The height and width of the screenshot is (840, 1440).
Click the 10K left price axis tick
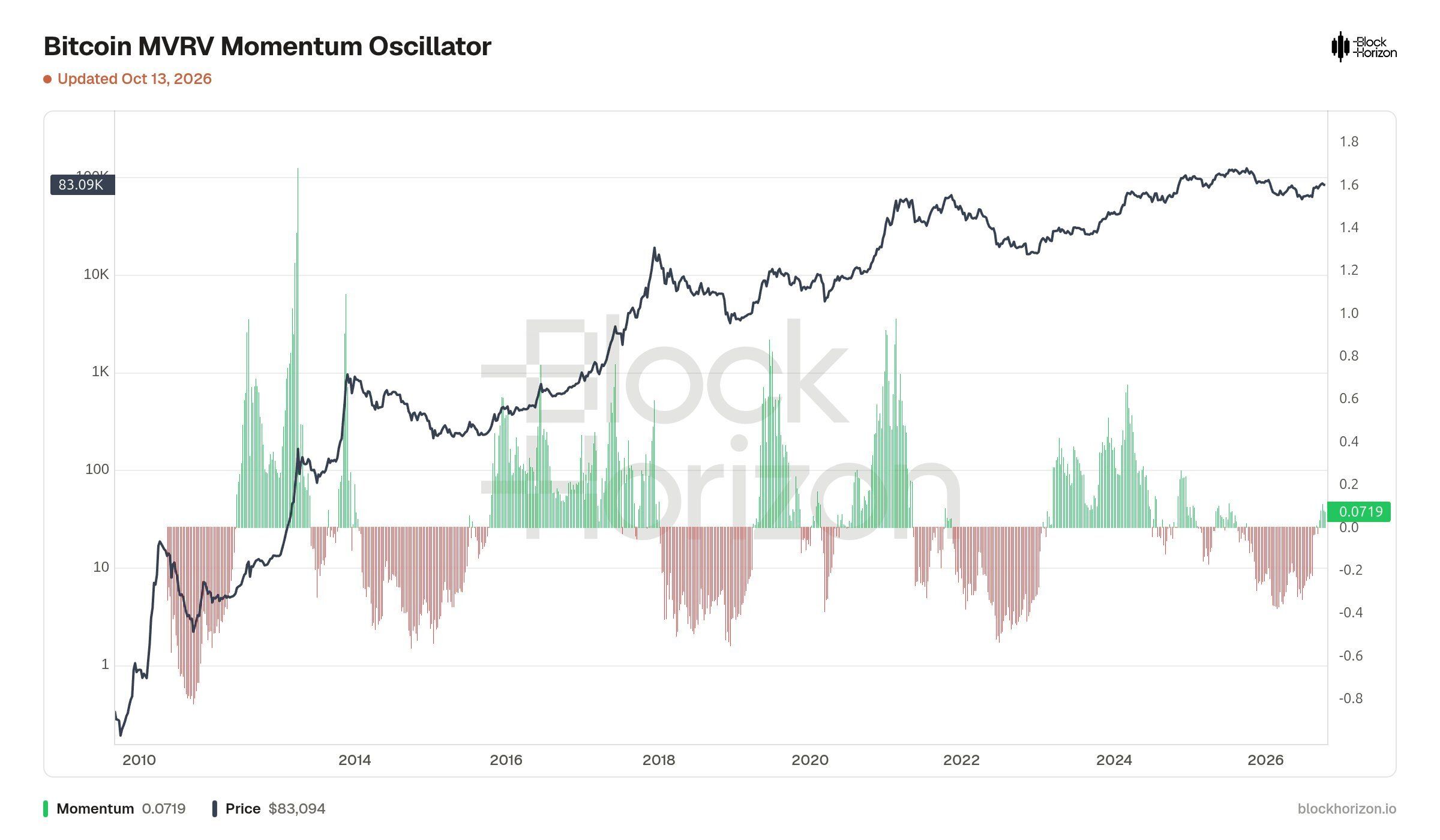(x=96, y=274)
